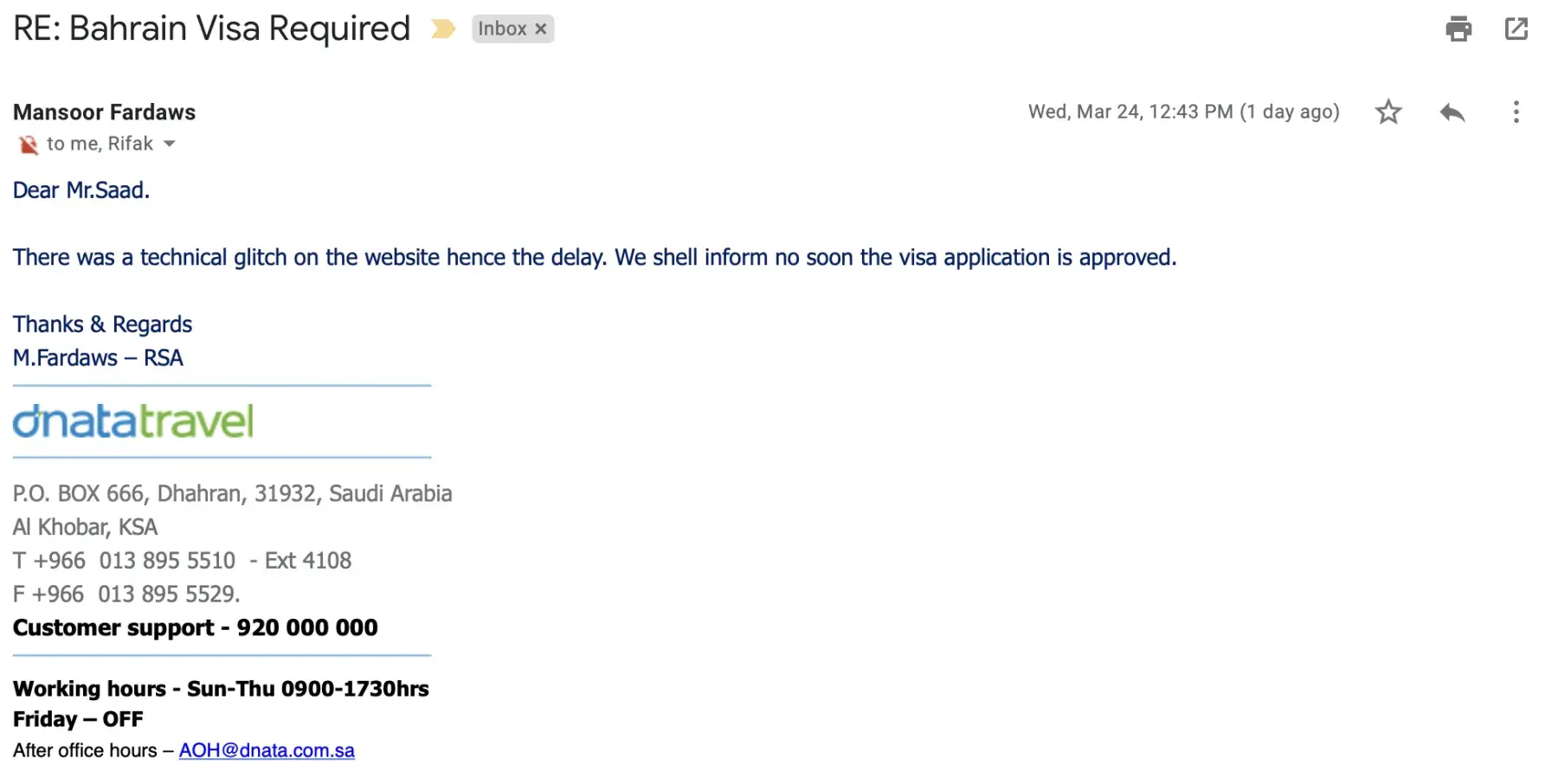Toggle the yellow importance marker
The image size is (1558, 784).
[443, 29]
